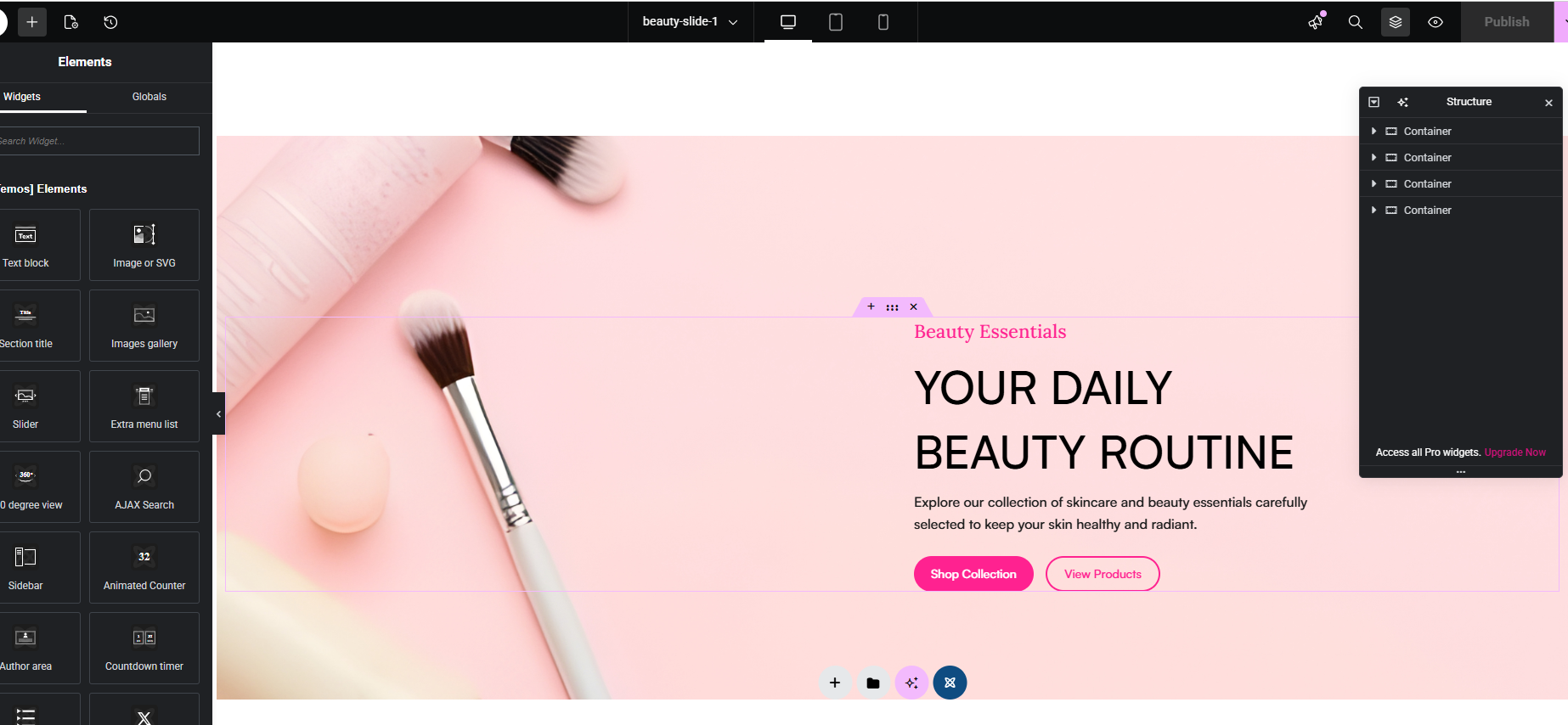
Task: Delete container via handle X icon
Action: [x=913, y=307]
